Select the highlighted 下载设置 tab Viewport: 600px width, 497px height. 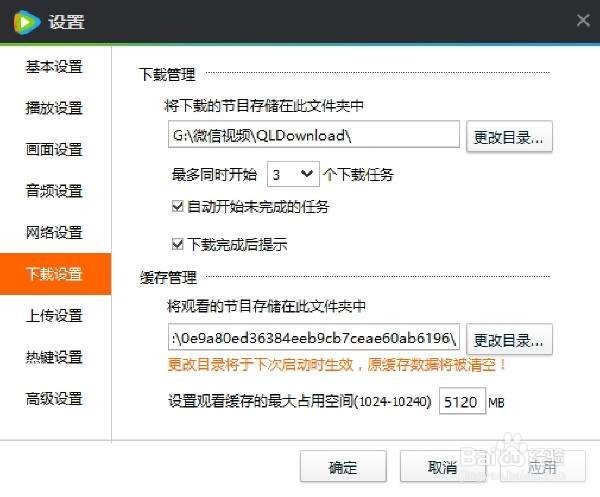coord(55,274)
